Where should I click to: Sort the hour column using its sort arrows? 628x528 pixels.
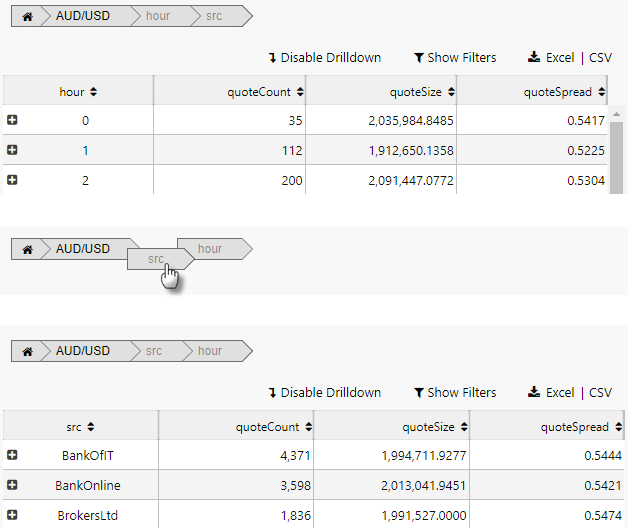tap(93, 92)
